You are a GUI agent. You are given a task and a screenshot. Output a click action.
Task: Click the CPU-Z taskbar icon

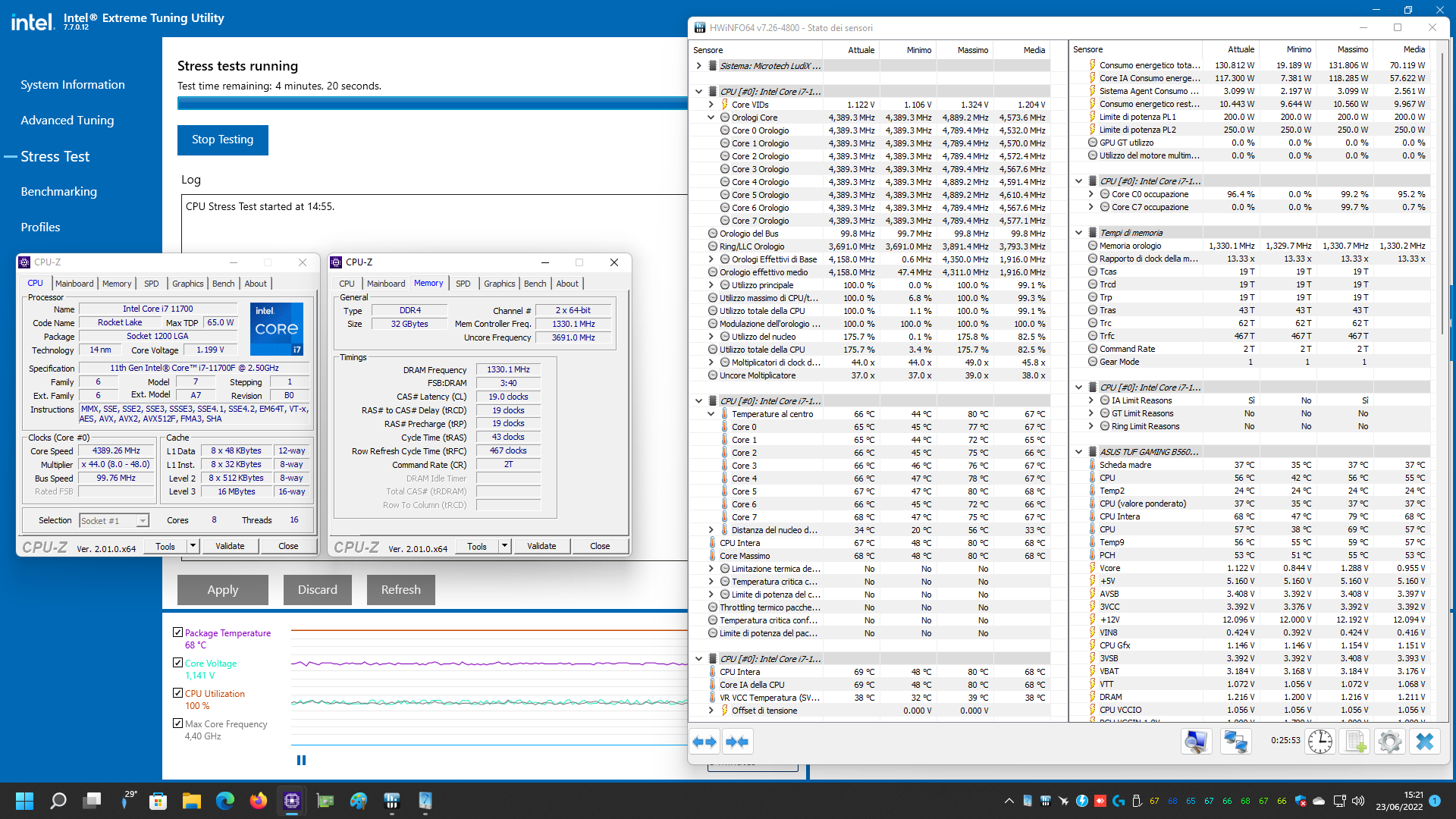coord(292,801)
